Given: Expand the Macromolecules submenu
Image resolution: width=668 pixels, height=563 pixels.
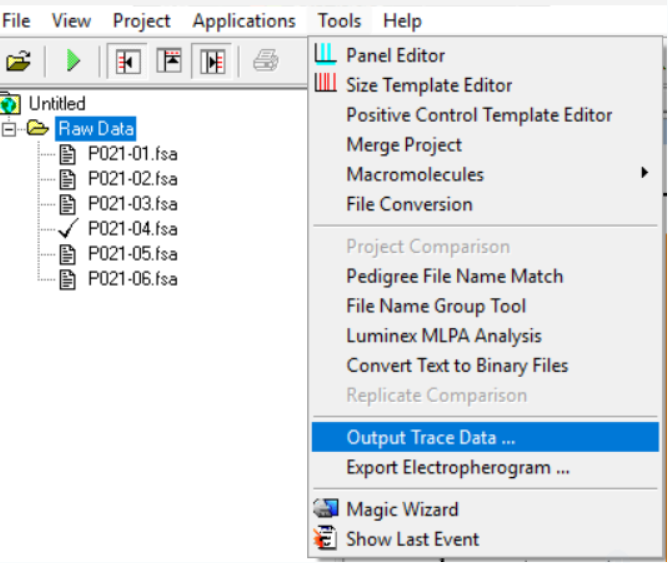Looking at the screenshot, I should pos(644,174).
